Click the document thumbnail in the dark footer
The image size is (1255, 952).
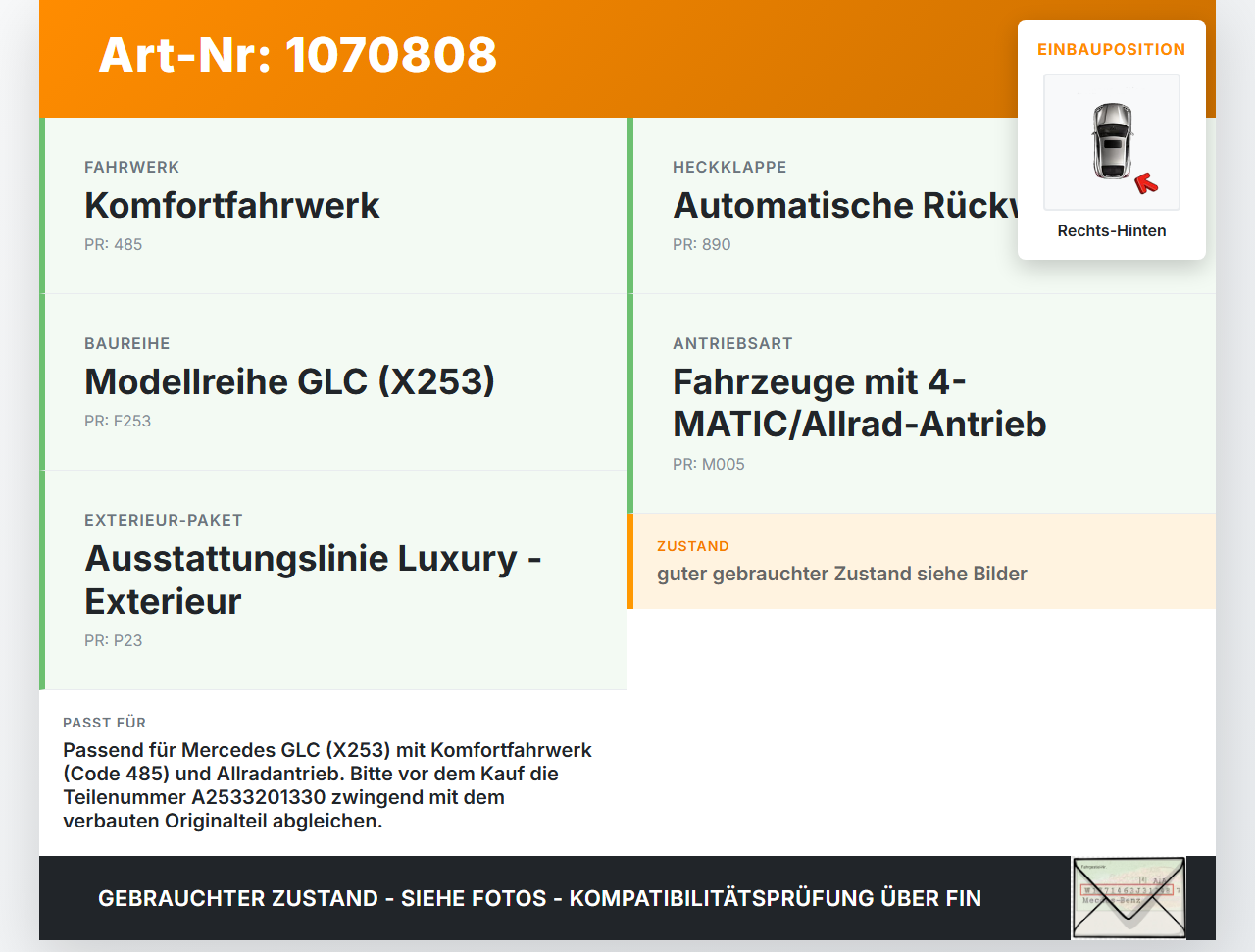[1129, 898]
